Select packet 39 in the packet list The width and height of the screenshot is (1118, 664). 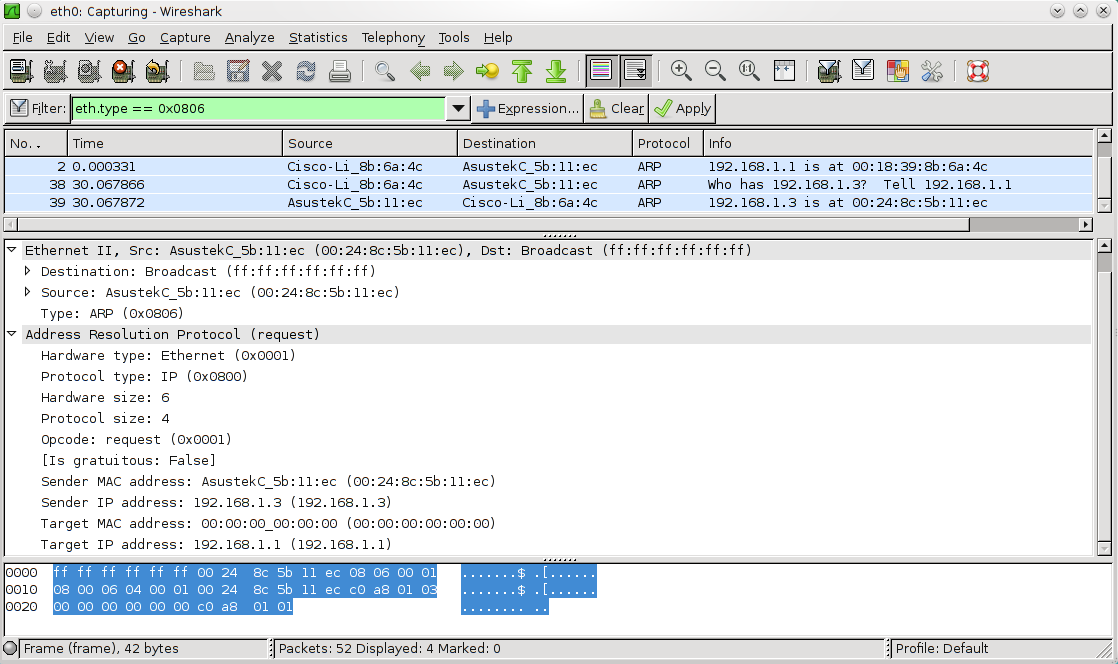[x=548, y=203]
